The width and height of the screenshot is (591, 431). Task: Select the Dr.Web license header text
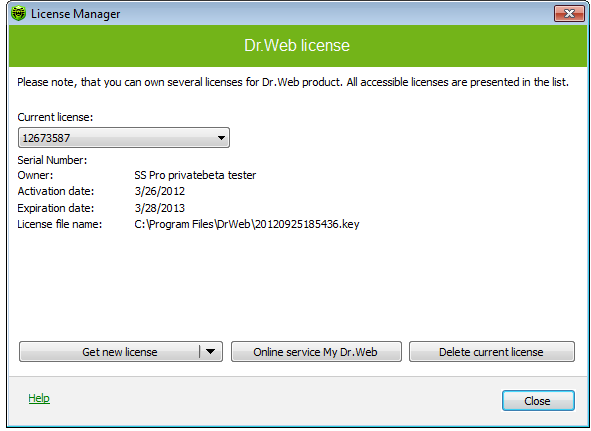pyautogui.click(x=297, y=45)
